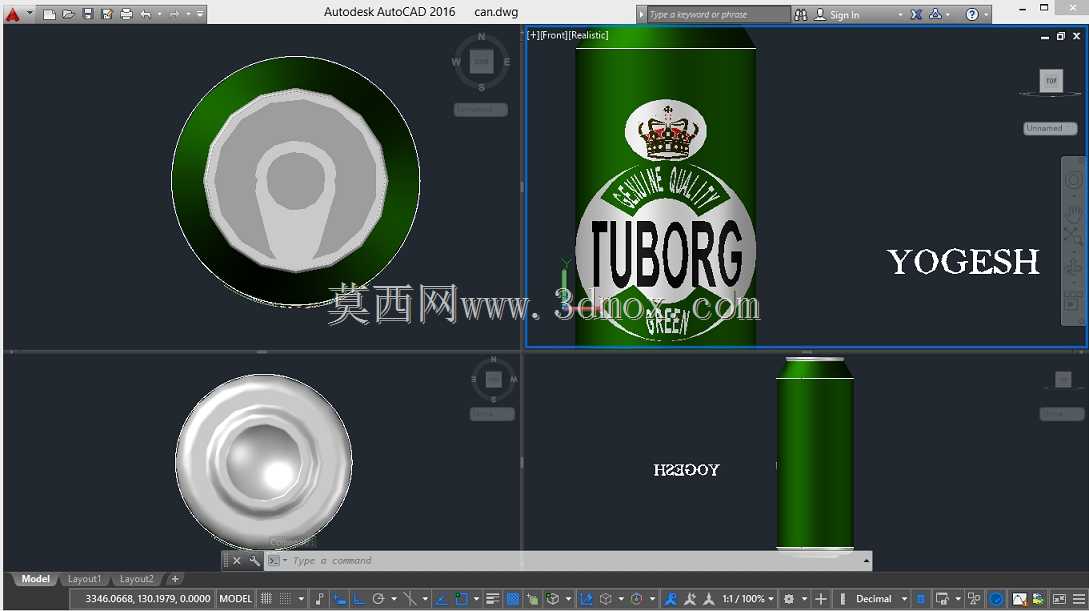
Task: Open the Help question mark icon
Action: point(972,14)
